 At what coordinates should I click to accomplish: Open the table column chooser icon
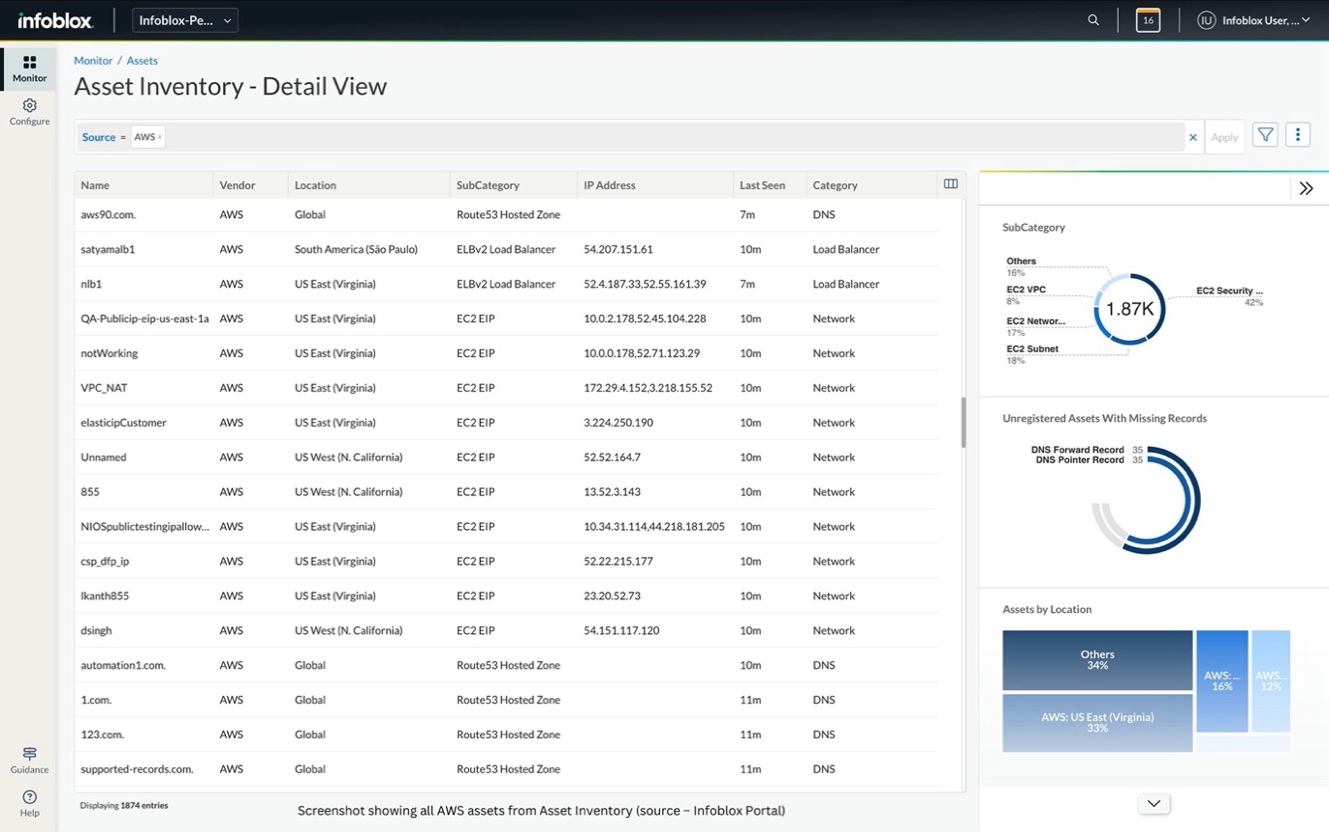(x=950, y=184)
